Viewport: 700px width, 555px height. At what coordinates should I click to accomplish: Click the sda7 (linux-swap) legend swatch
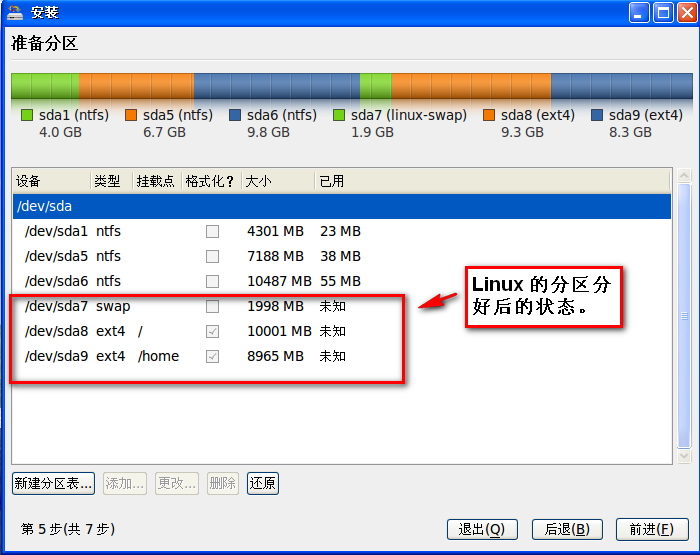point(339,115)
